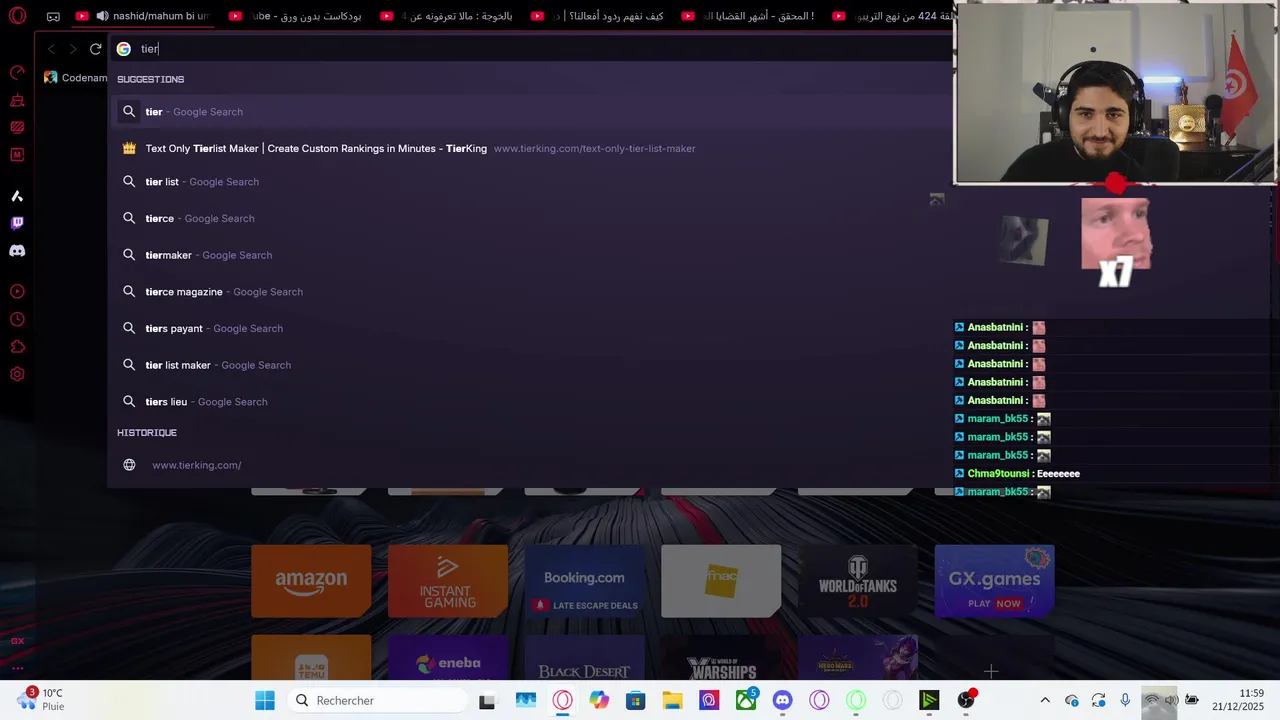The width and height of the screenshot is (1280, 720).
Task: Select the 'tier list' search suggestion
Action: [x=530, y=182]
